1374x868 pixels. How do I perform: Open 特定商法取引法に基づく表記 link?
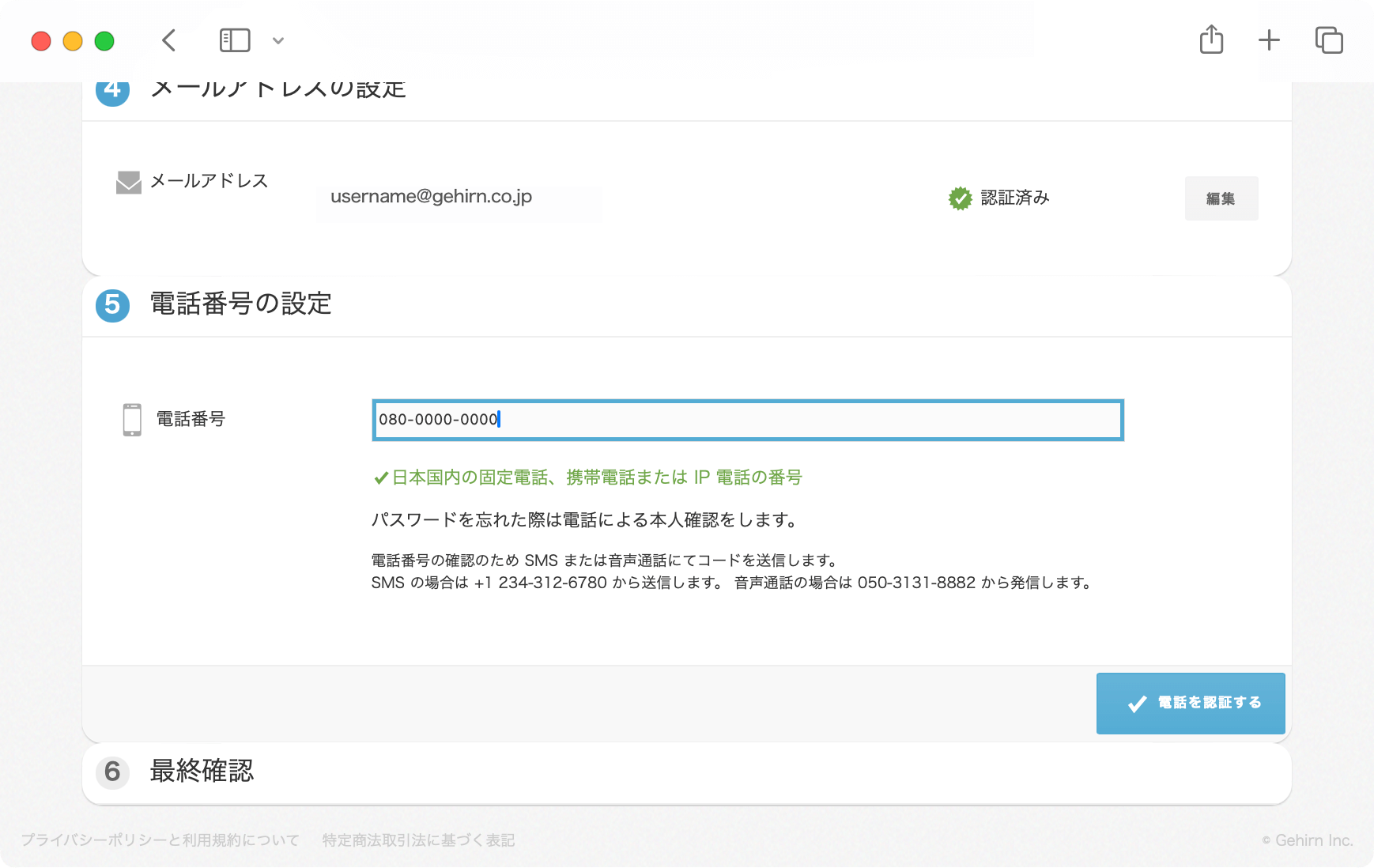click(419, 840)
